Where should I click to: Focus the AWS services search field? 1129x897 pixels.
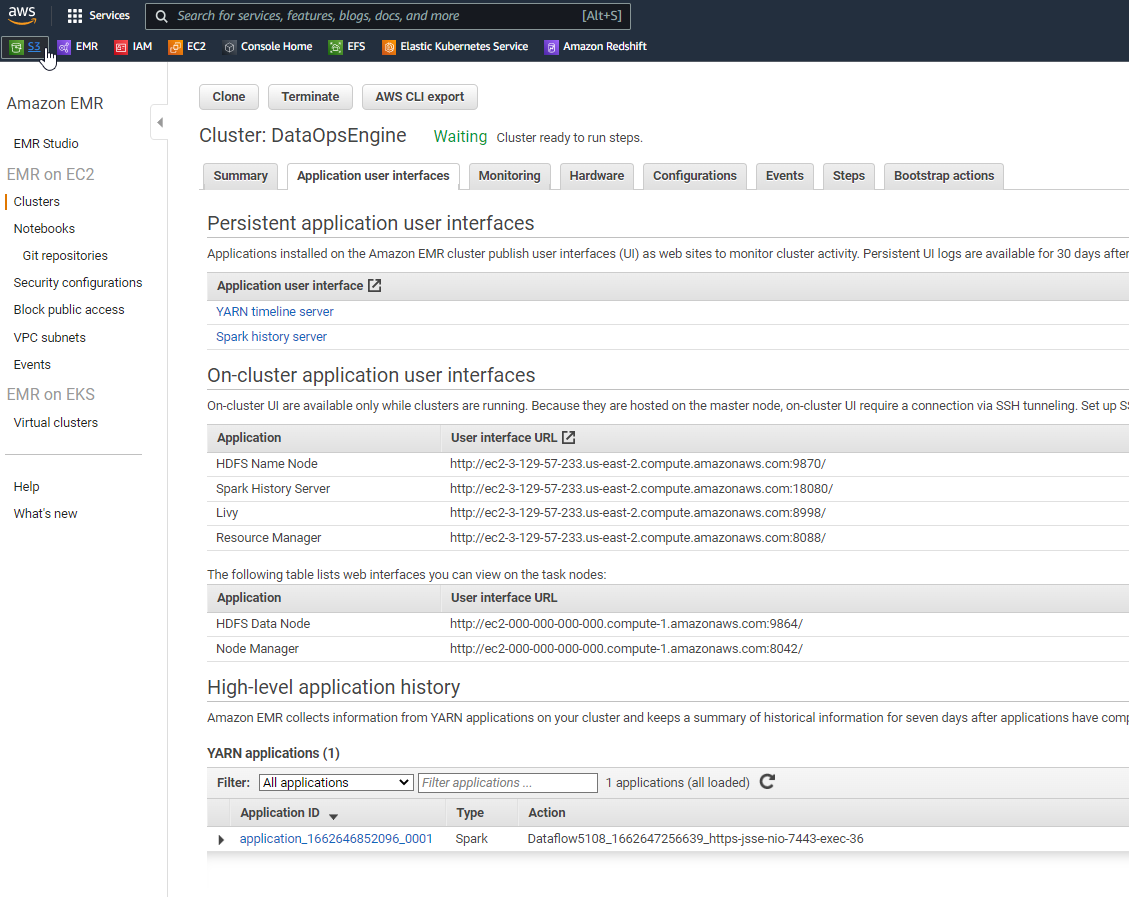(388, 16)
